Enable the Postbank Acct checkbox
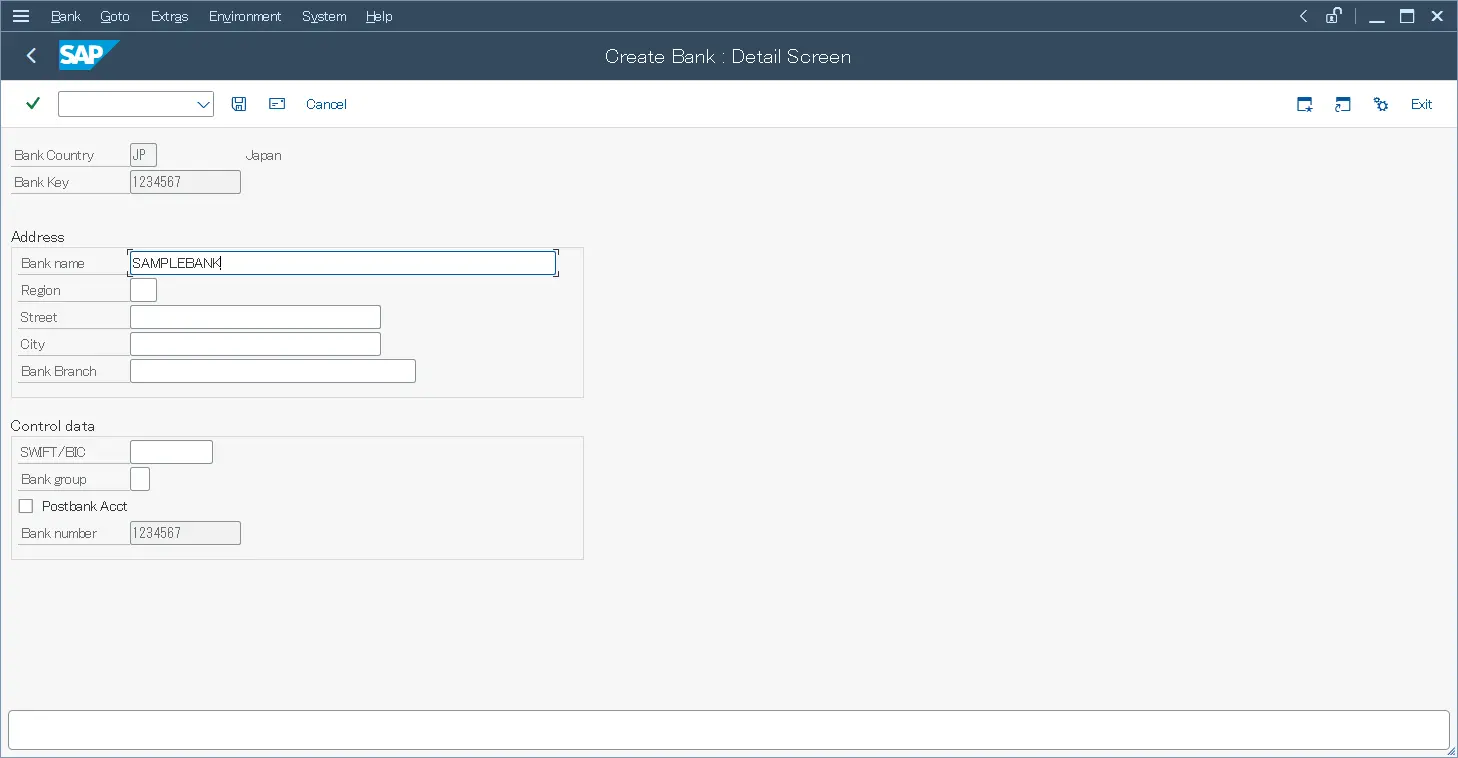 (x=26, y=505)
